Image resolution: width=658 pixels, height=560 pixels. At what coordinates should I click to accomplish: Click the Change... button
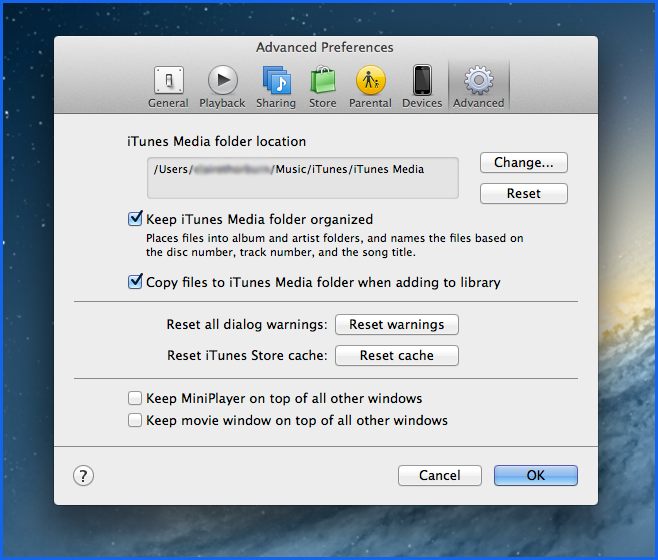coord(524,162)
